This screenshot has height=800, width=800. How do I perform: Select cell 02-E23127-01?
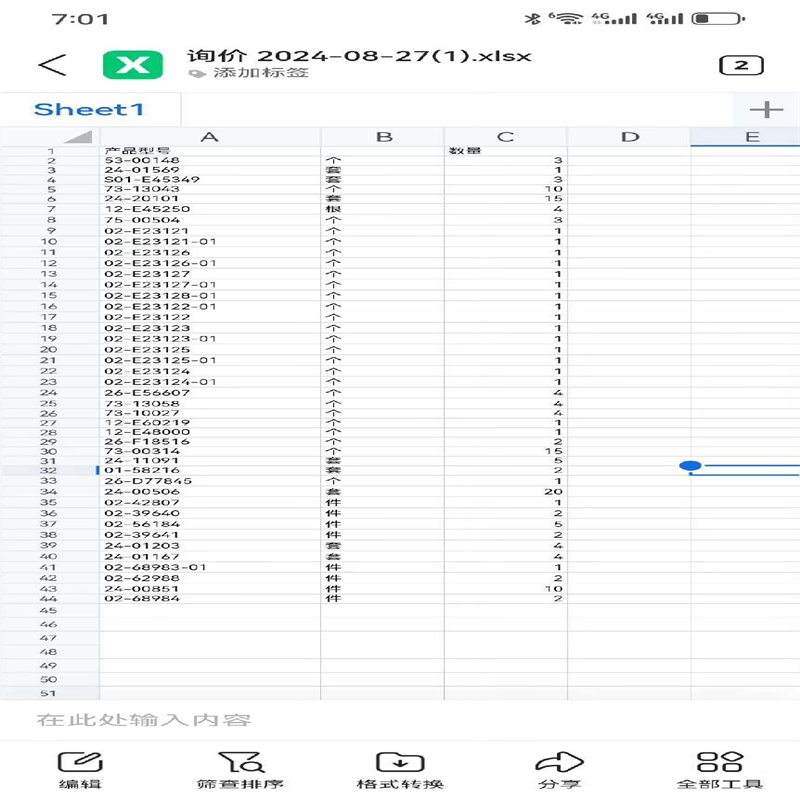[x=210, y=285]
